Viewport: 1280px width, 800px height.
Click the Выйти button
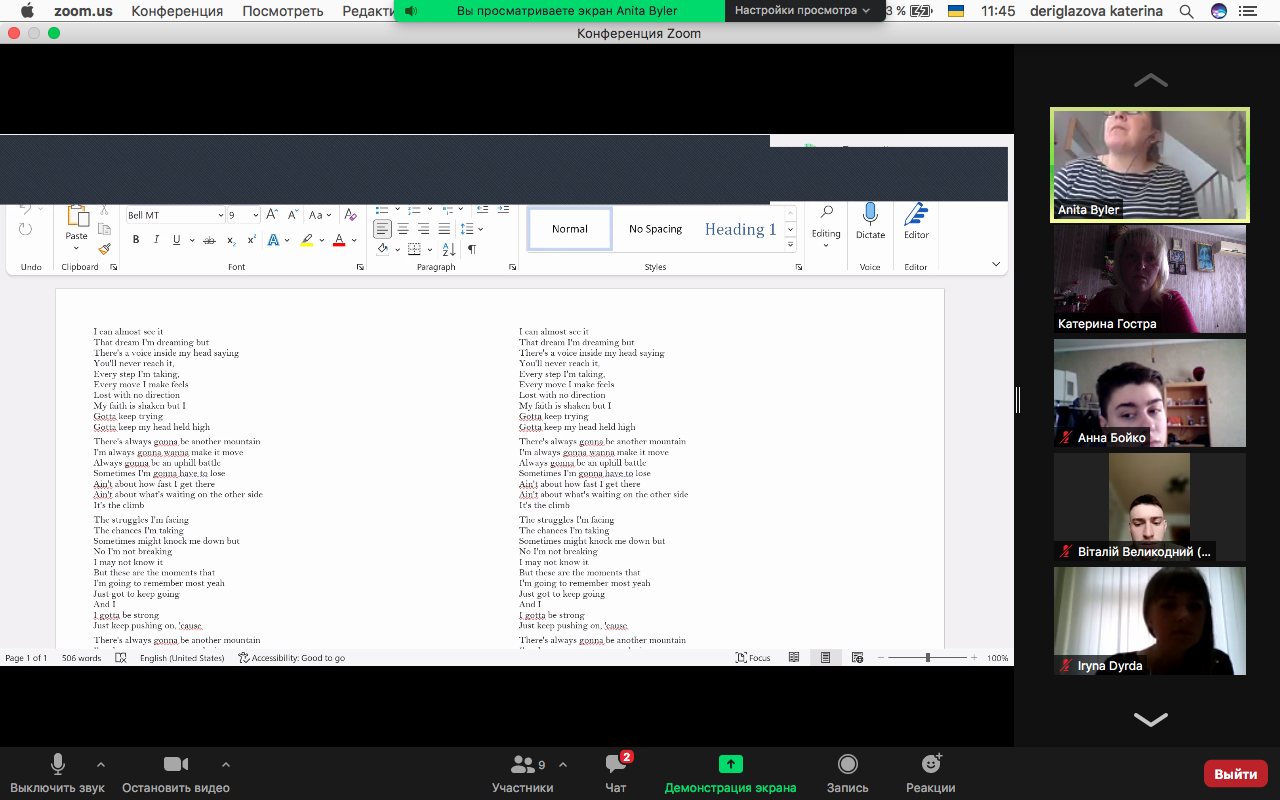[x=1236, y=774]
